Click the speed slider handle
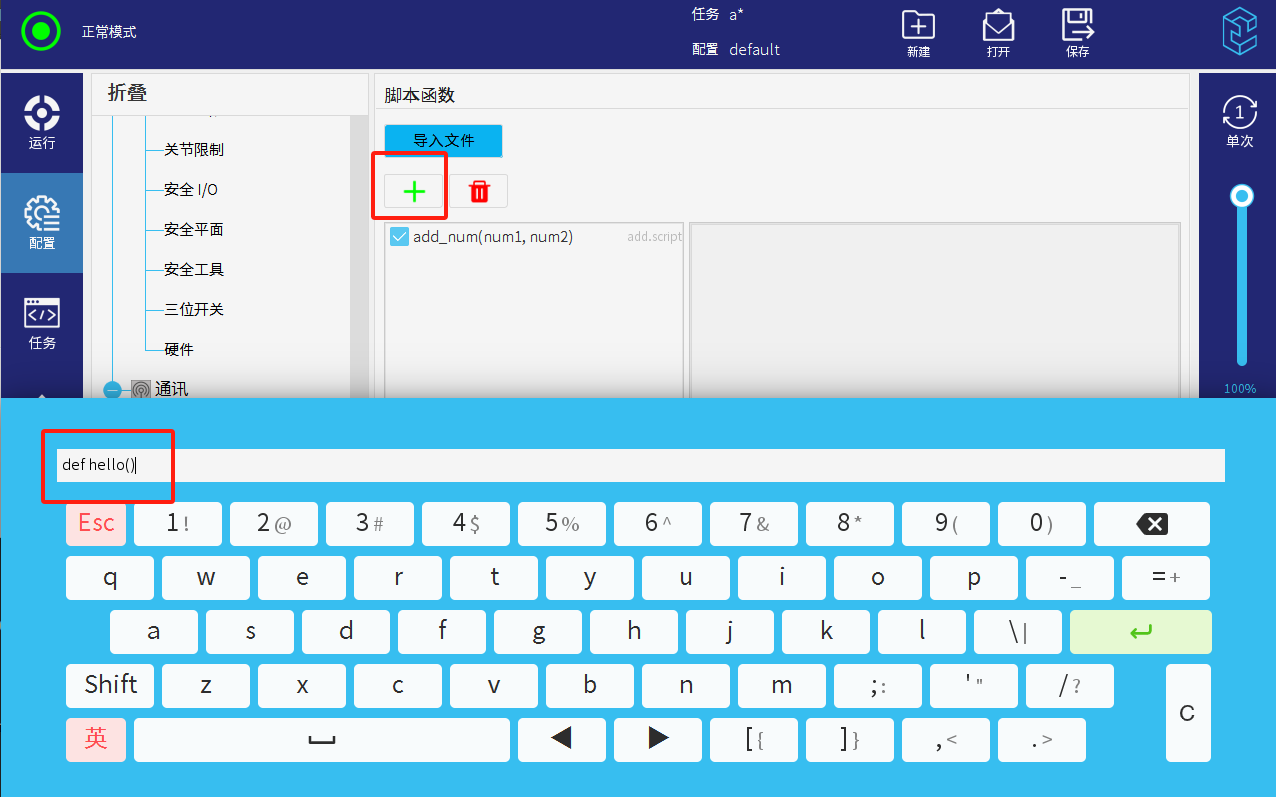Screen dimensions: 1276x797 click(x=1242, y=196)
